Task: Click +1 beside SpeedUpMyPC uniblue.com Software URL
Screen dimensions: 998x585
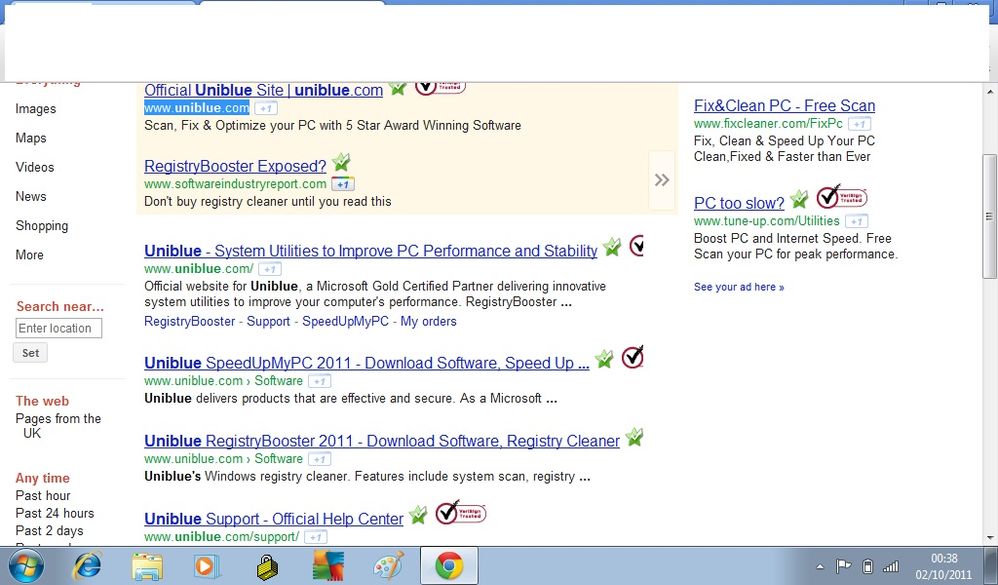Action: click(320, 381)
